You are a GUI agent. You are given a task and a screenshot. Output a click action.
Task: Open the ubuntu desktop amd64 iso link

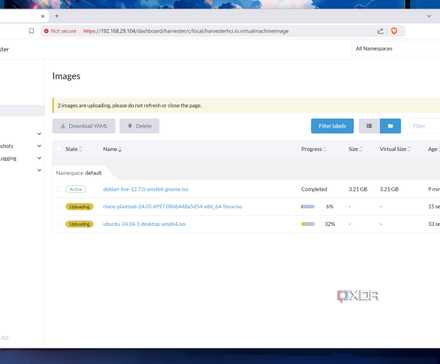click(144, 224)
